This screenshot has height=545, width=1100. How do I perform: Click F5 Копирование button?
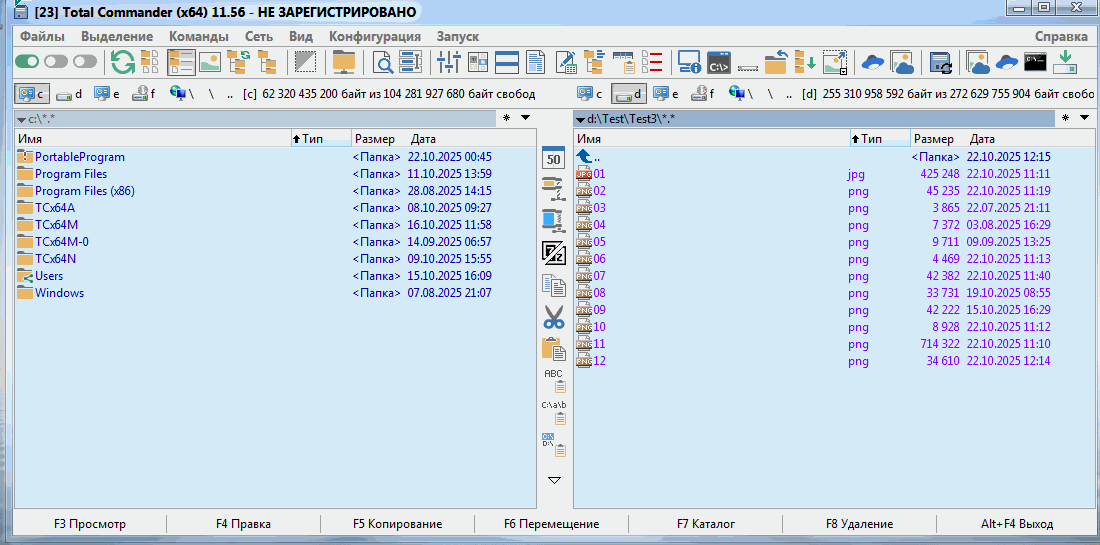tap(397, 524)
